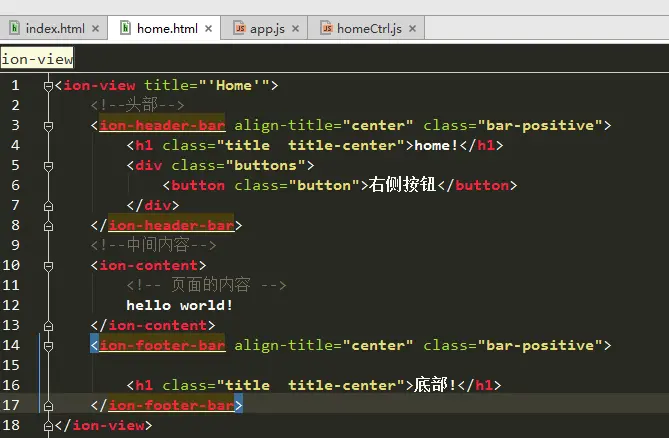The height and width of the screenshot is (438, 669).
Task: Click the 底部! heading text on line 16
Action: [x=435, y=385]
